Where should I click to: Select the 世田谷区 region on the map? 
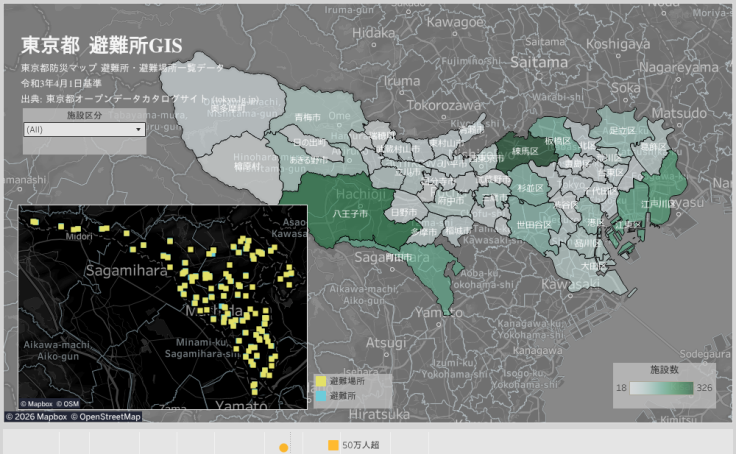533,225
